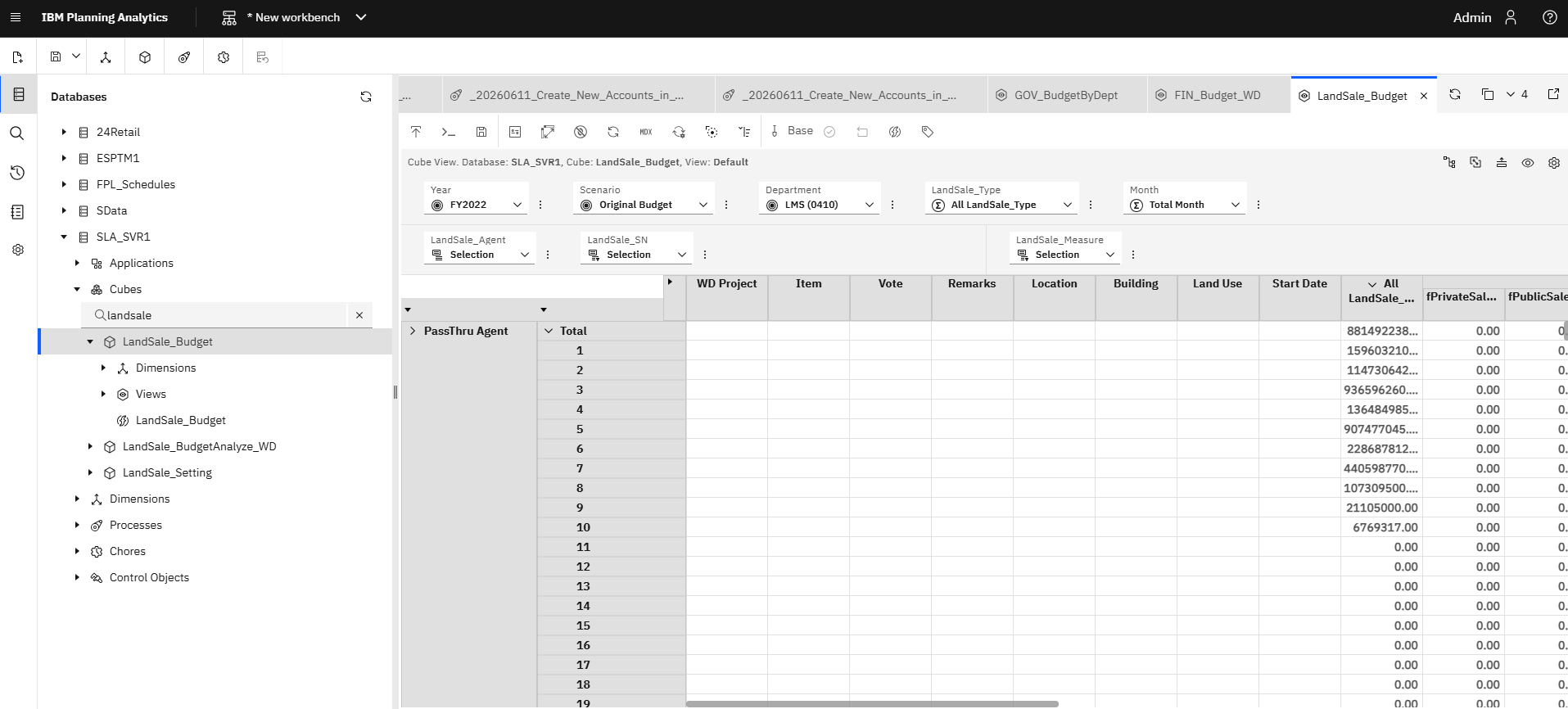Click the create dimension icon in the top toolbar
Screen dimensions: 1568x709
pyautogui.click(x=106, y=57)
